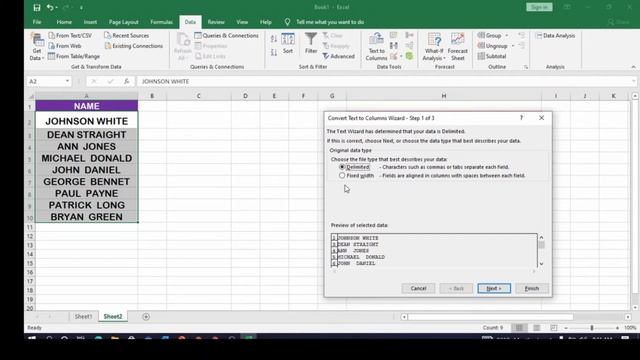
Task: Select column H header
Action: 444,96
